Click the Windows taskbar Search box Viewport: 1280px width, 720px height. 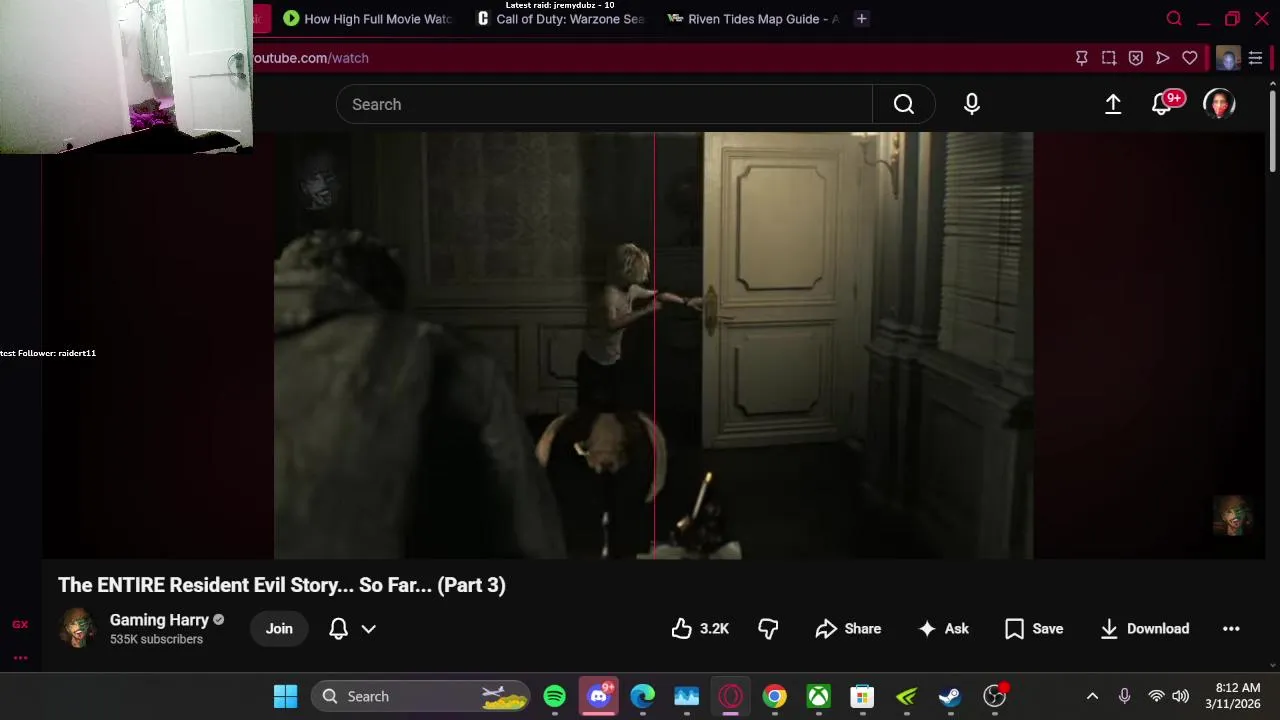(421, 696)
